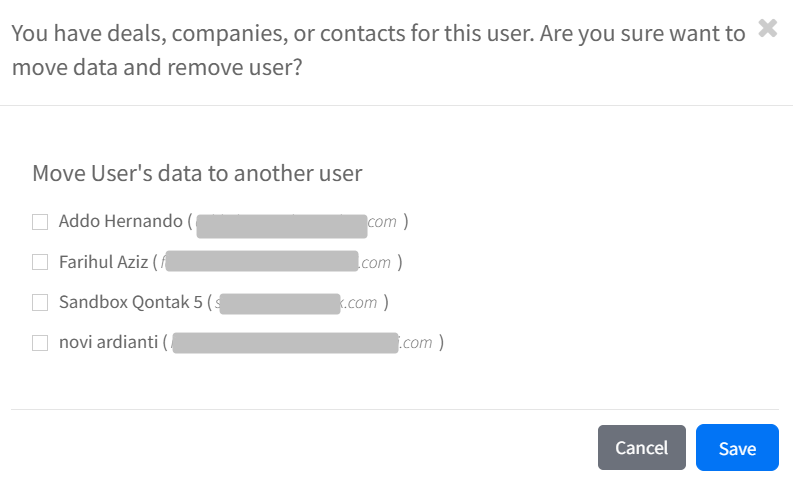793x485 pixels.
Task: Click the divider line above the Cancel button
Action: click(394, 409)
